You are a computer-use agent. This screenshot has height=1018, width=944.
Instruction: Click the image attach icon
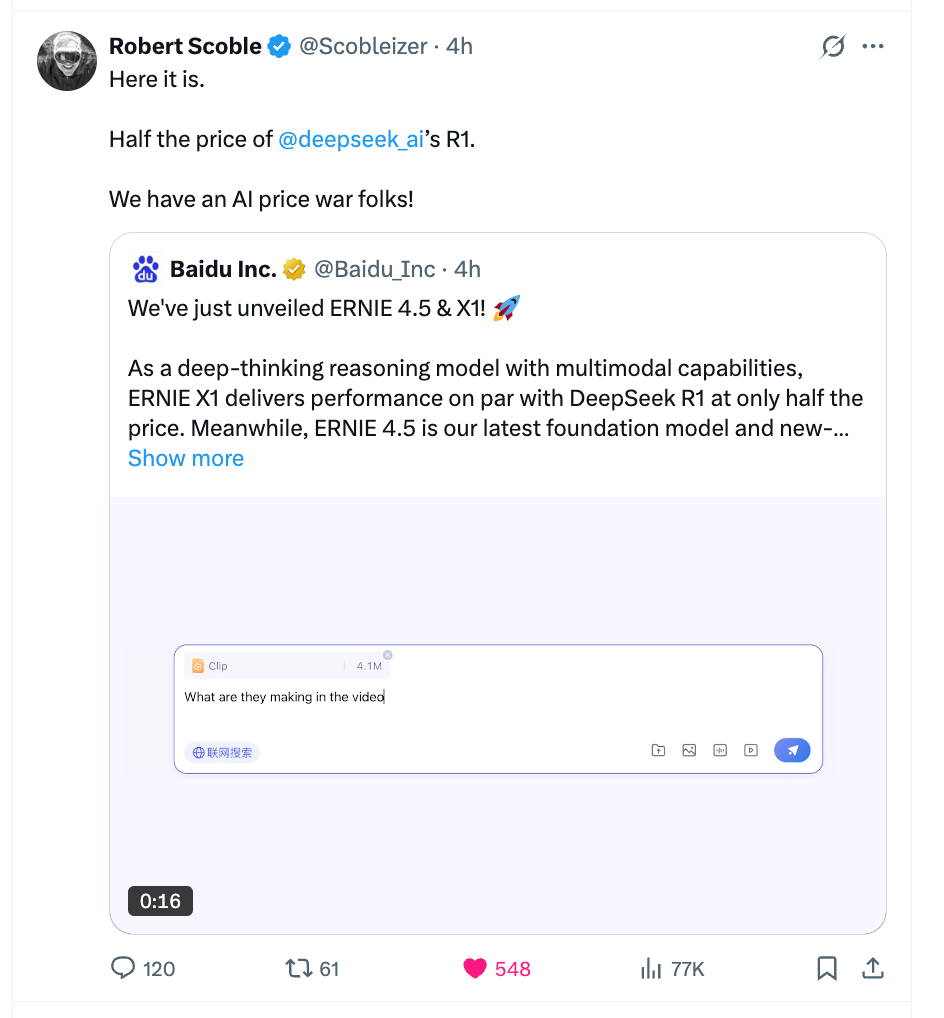[689, 750]
